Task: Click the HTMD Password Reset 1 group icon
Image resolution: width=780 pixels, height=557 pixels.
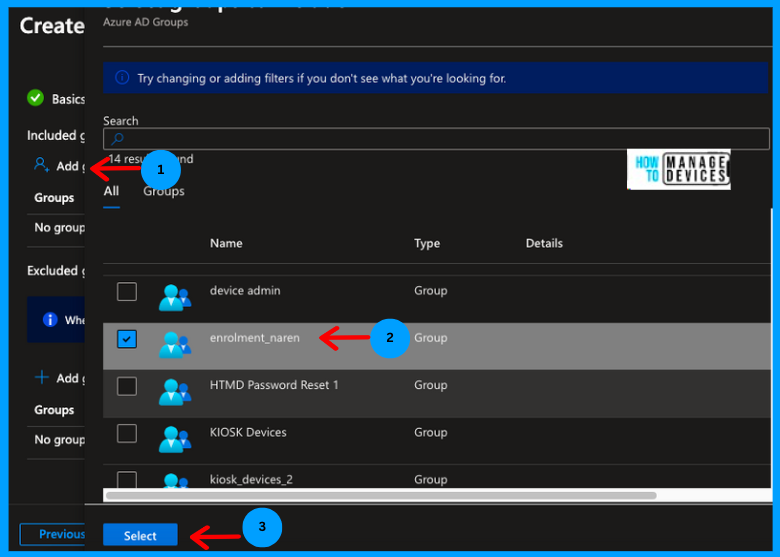Action: 174,391
